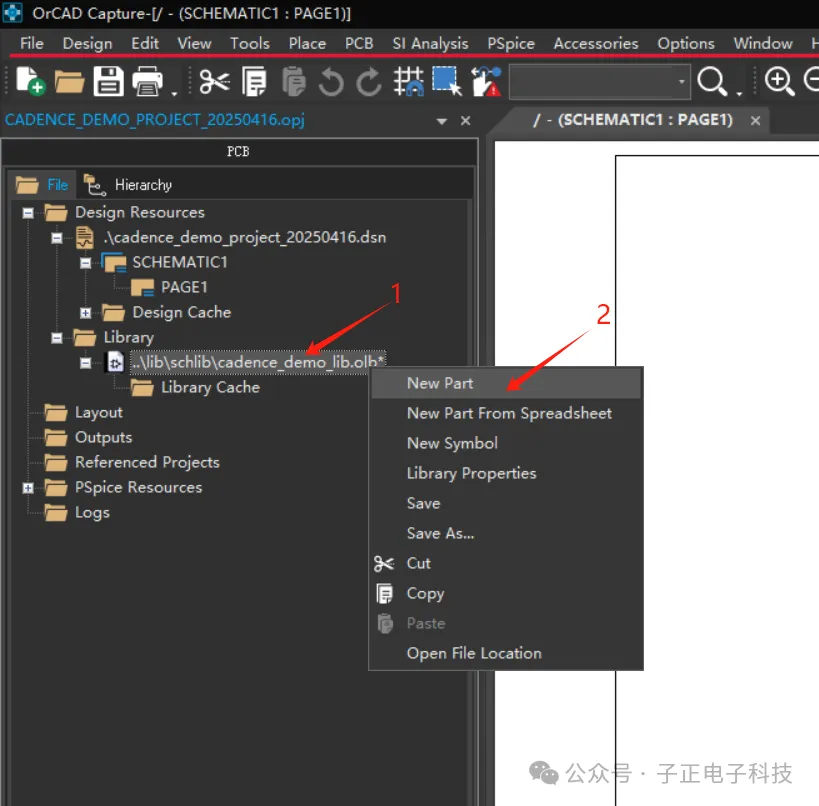Open the Design menu
Screen dimensions: 819x806
(88, 43)
